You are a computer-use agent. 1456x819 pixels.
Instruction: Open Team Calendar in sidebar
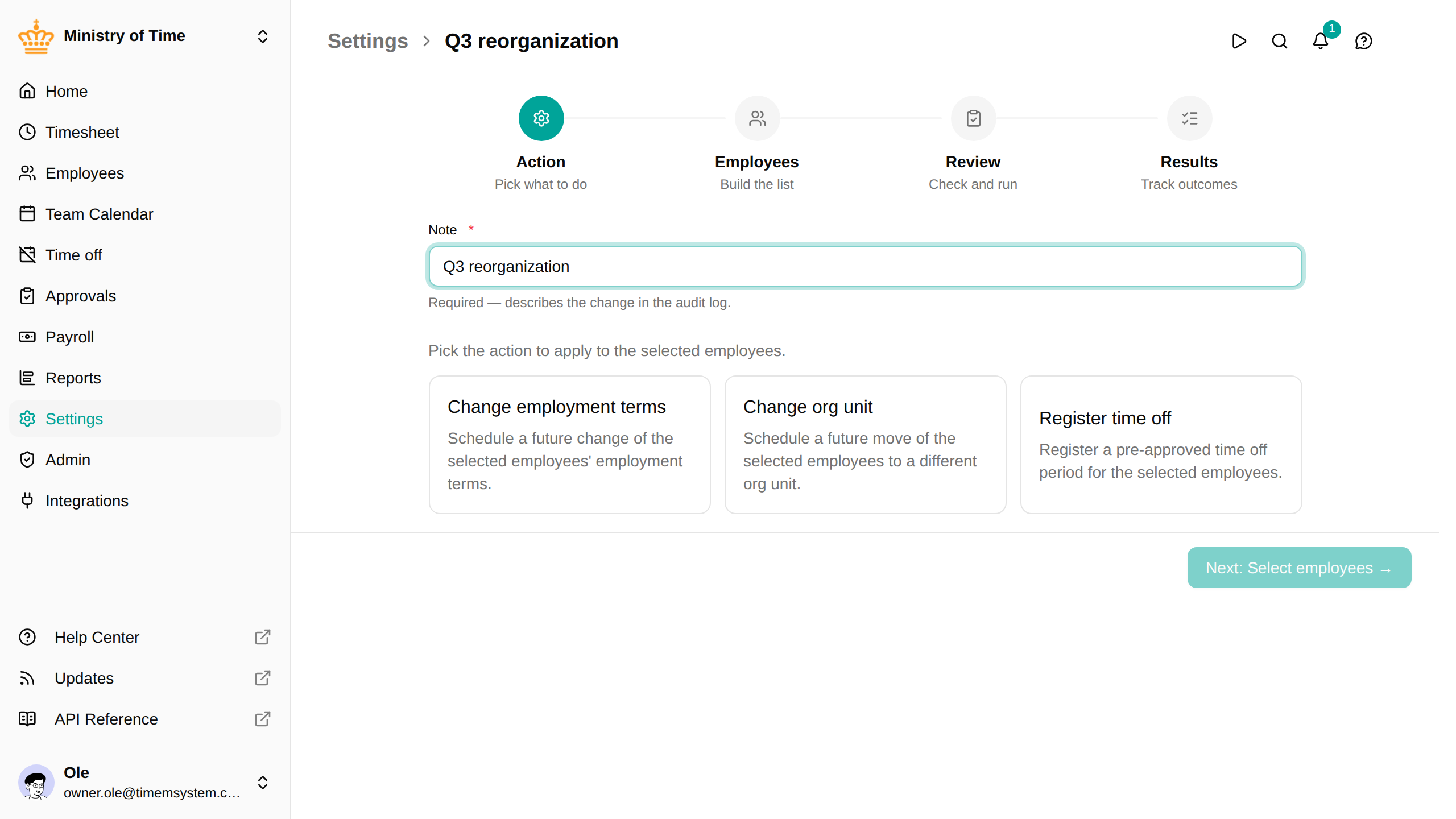click(x=145, y=214)
